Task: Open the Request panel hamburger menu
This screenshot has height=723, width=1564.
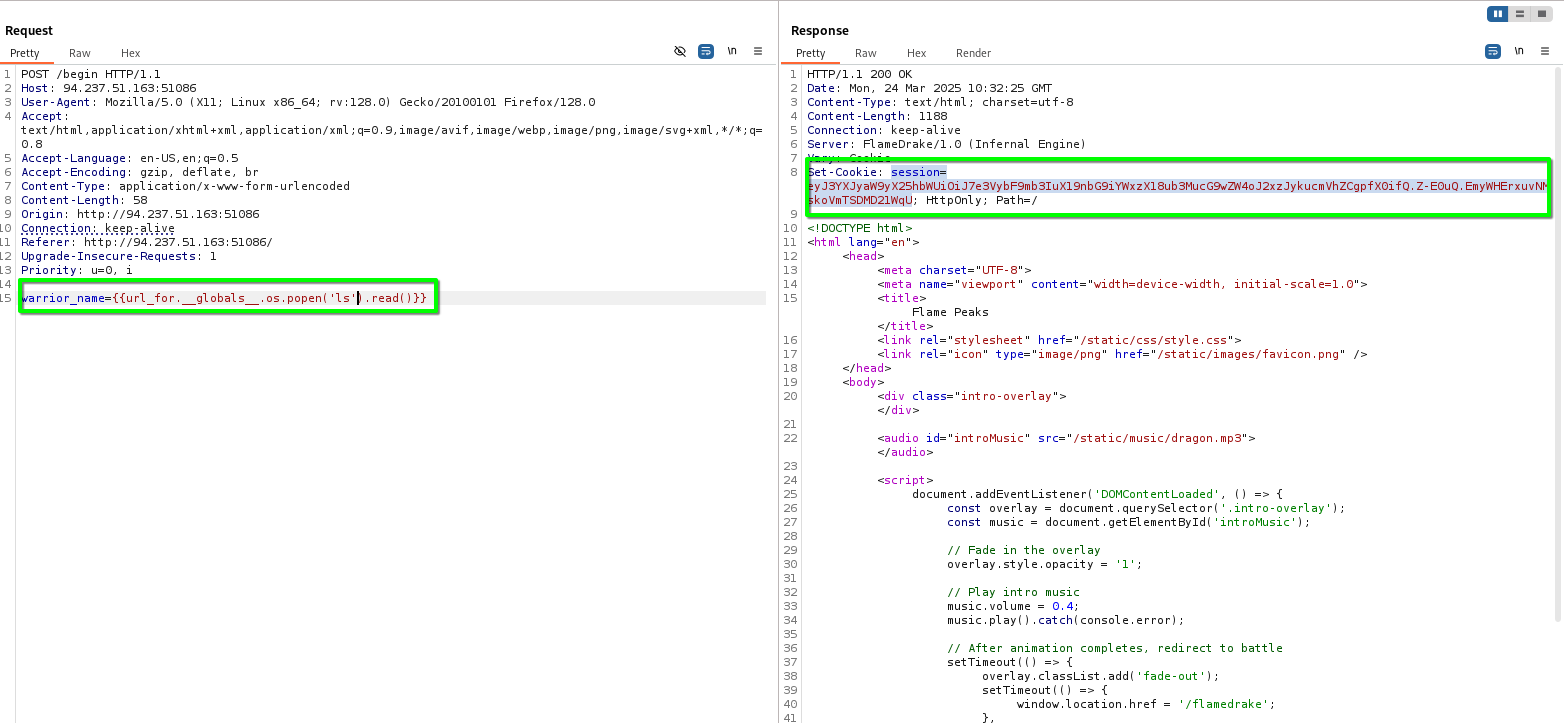Action: coord(758,51)
